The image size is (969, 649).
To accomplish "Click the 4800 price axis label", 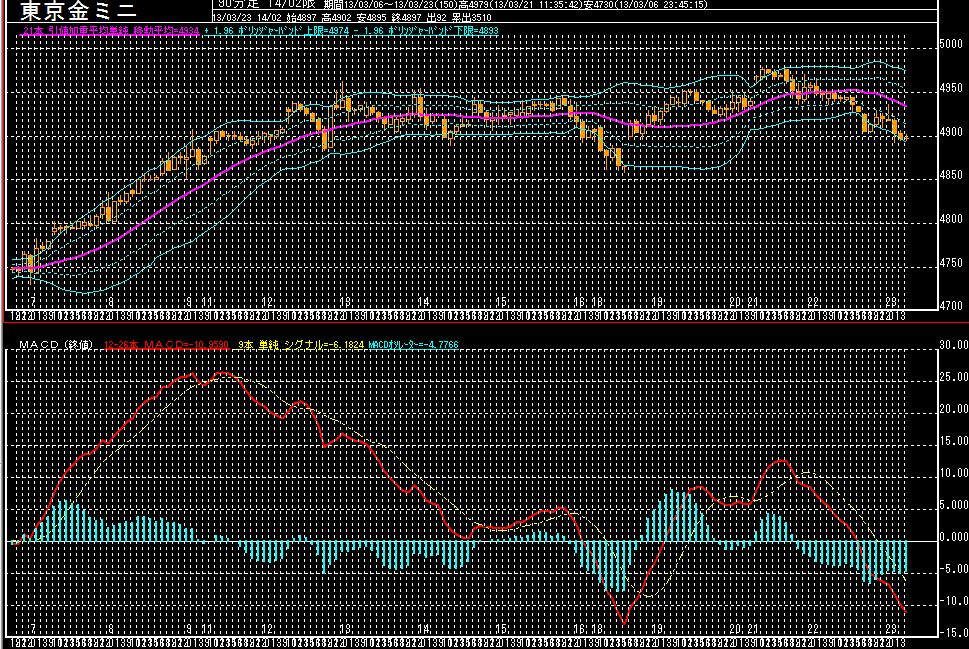I will 951,219.
